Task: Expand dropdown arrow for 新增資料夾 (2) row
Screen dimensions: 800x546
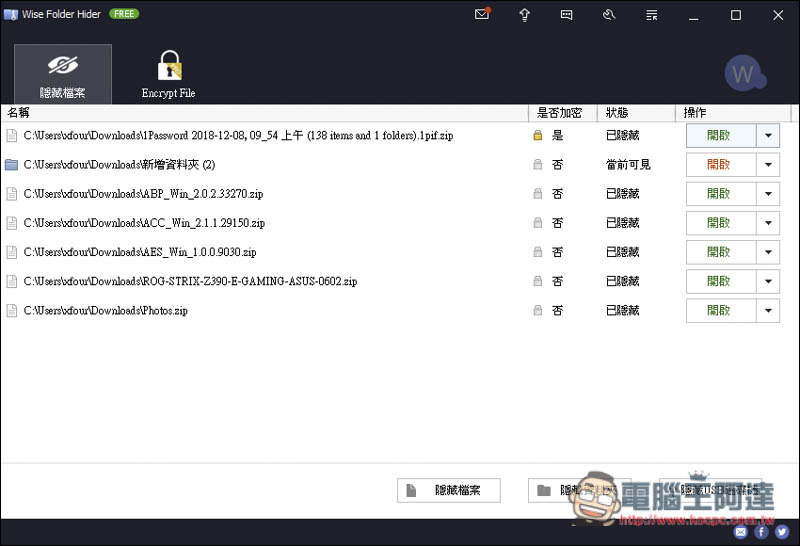Action: click(x=768, y=165)
